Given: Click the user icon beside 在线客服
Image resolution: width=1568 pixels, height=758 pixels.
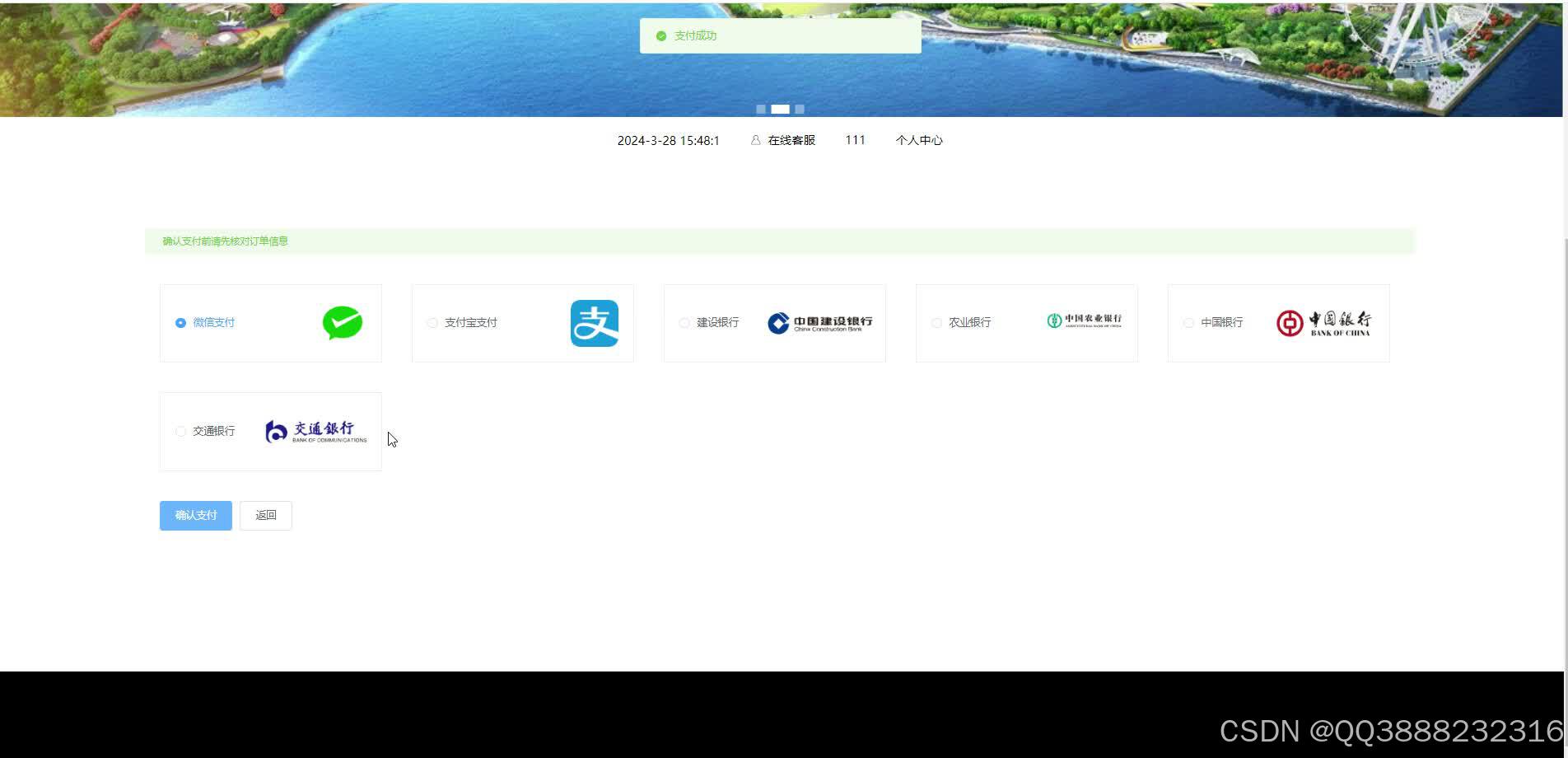Looking at the screenshot, I should pos(755,141).
